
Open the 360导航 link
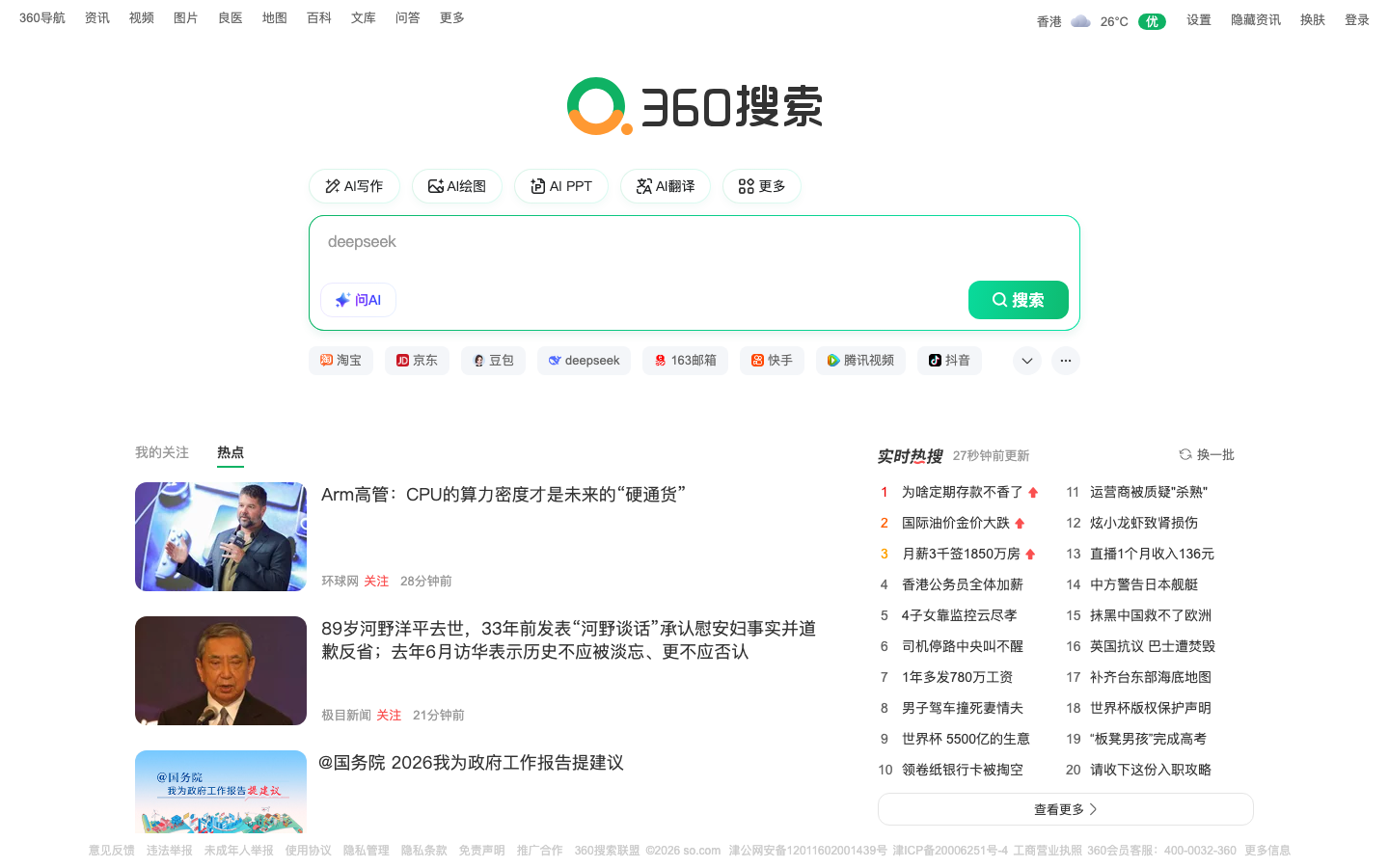pos(42,17)
